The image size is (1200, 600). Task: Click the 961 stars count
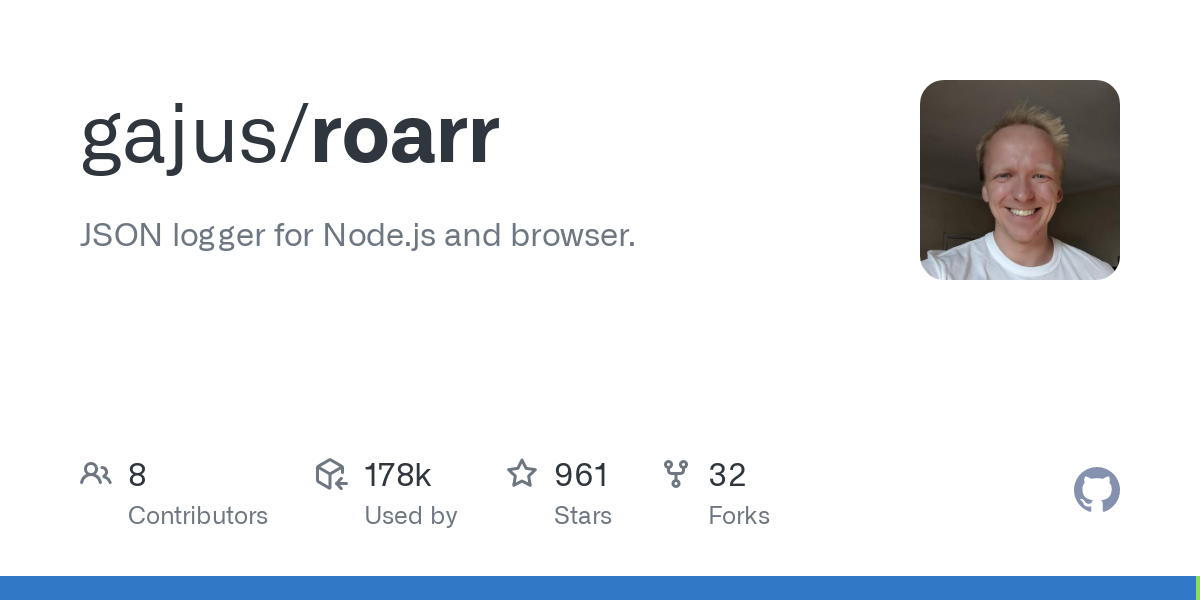point(582,475)
